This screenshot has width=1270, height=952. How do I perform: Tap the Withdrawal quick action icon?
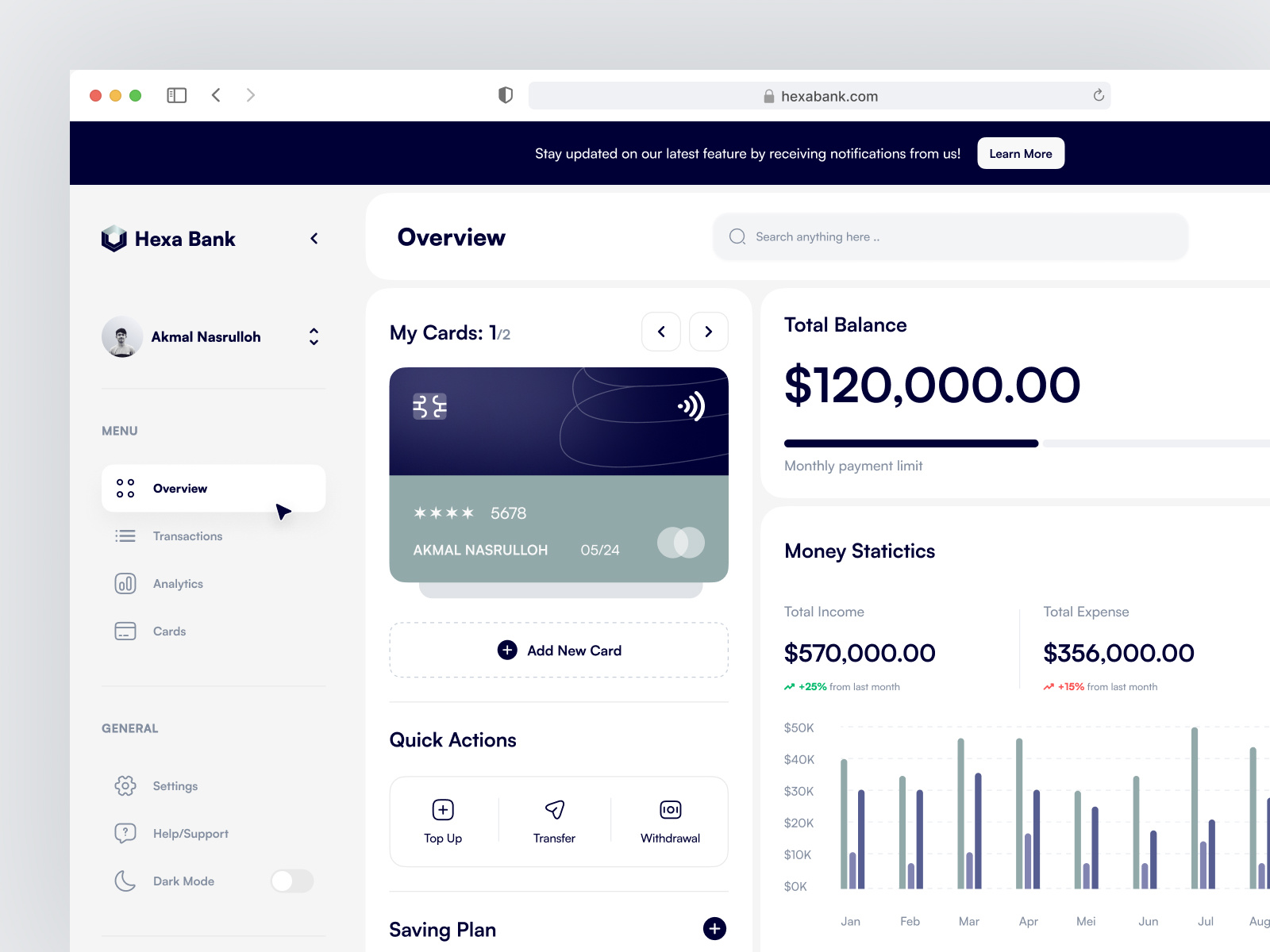(x=669, y=810)
